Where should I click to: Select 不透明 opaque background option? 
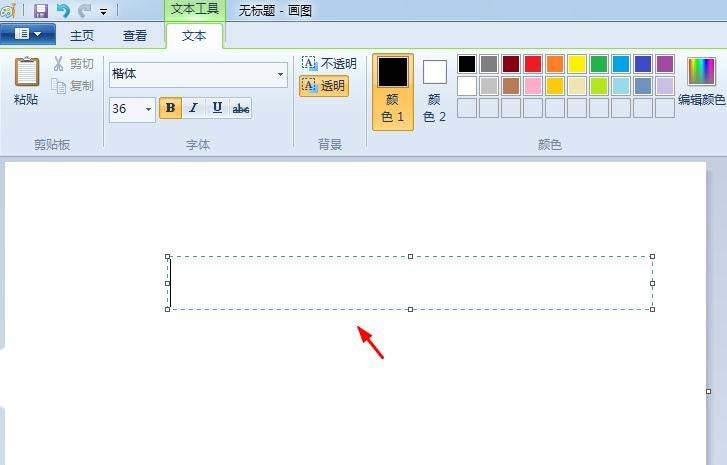pos(329,64)
